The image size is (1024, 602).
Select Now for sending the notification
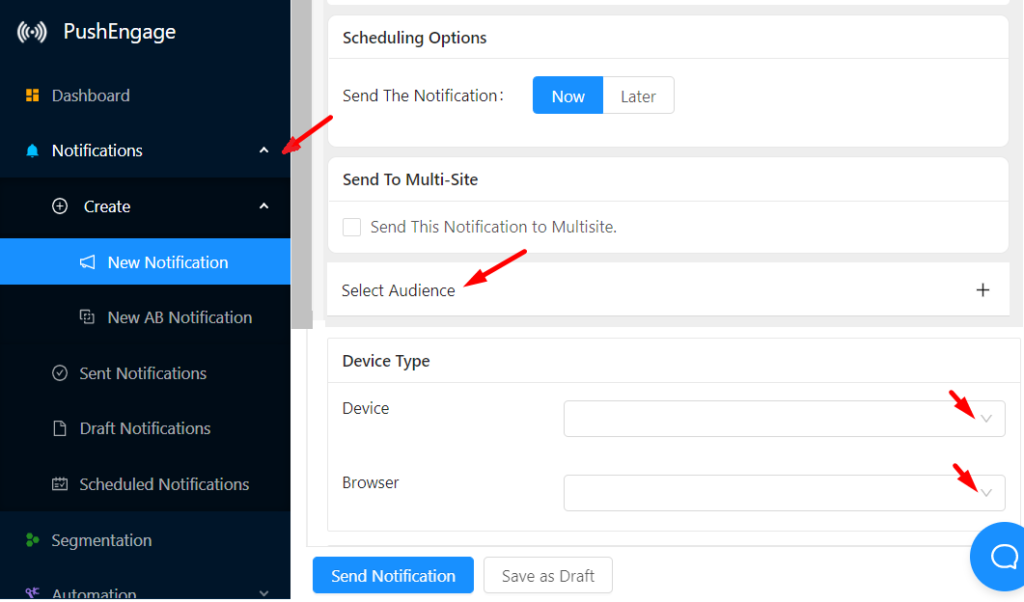coord(568,96)
